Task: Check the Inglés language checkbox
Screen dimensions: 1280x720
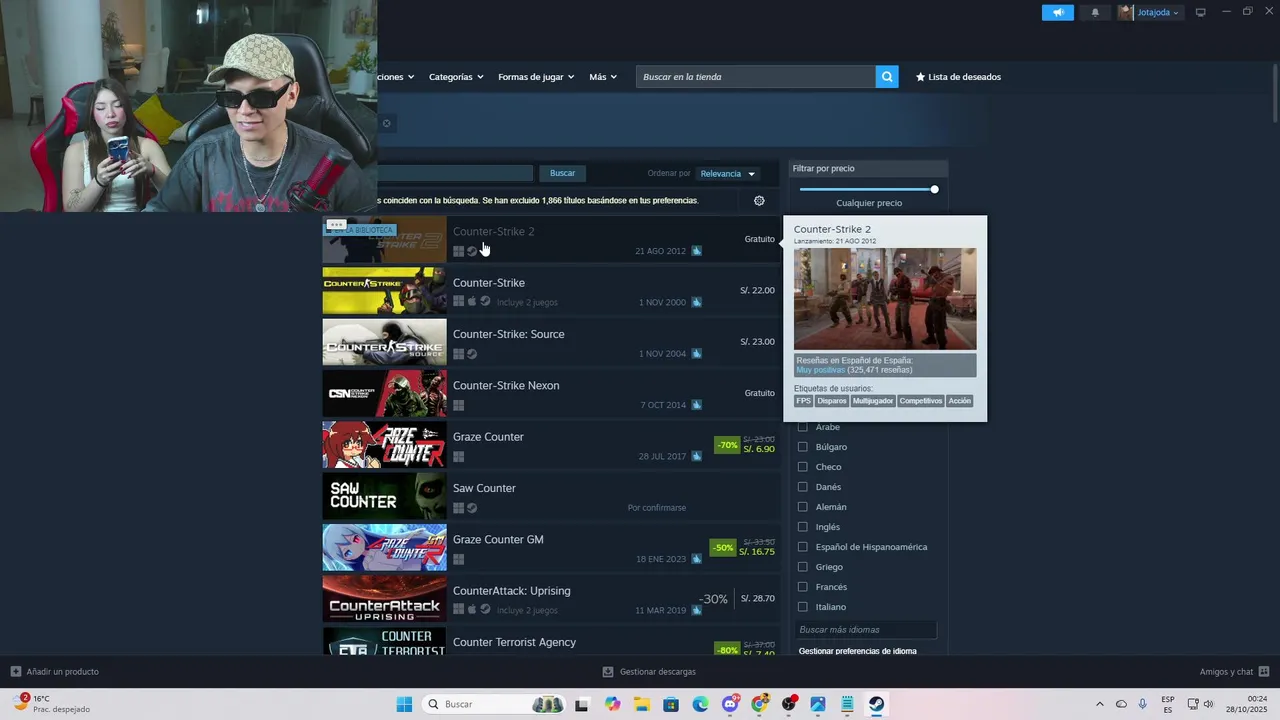Action: point(802,527)
